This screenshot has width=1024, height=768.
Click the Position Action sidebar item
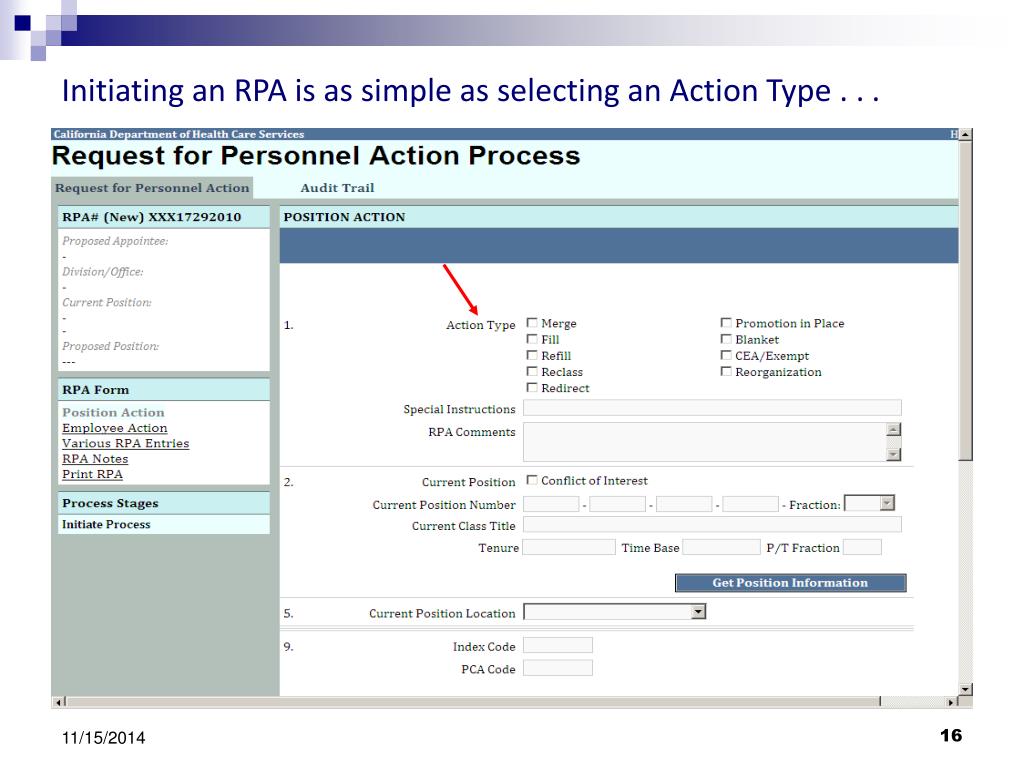click(114, 413)
